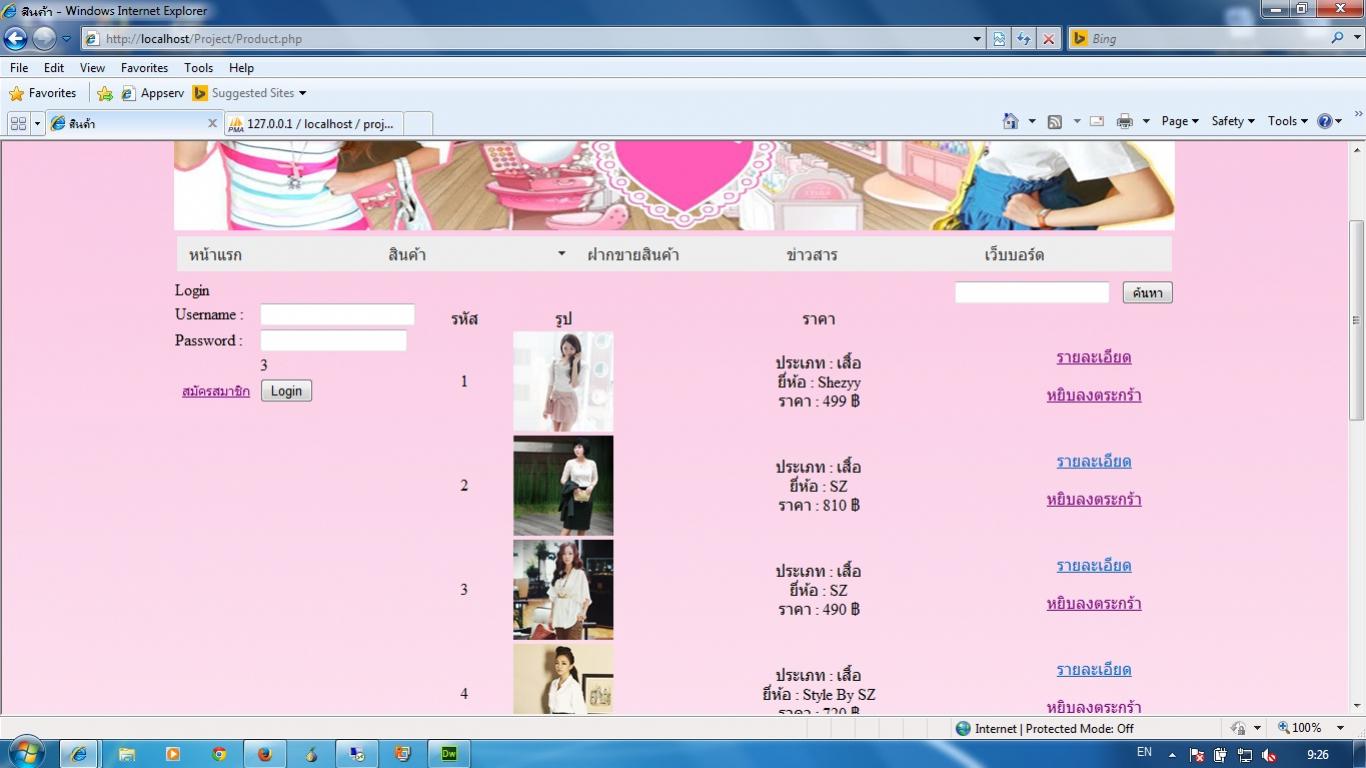Go to Home via house icon
The height and width of the screenshot is (768, 1366).
pos(1011,121)
